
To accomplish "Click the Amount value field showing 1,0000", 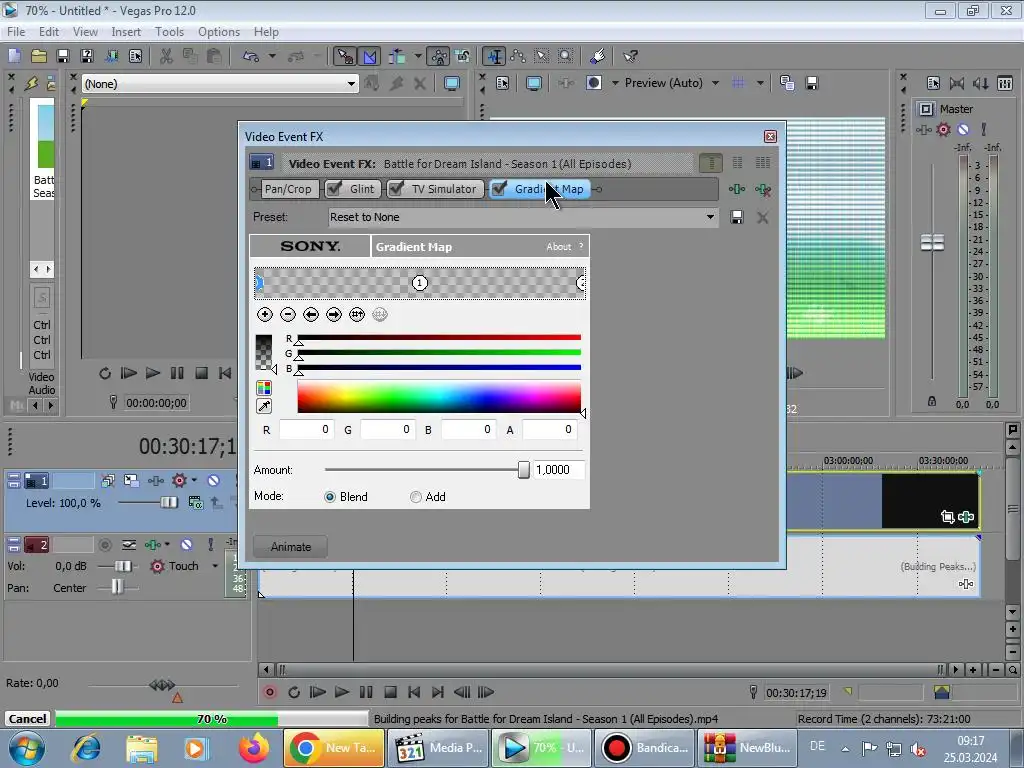I will [559, 470].
